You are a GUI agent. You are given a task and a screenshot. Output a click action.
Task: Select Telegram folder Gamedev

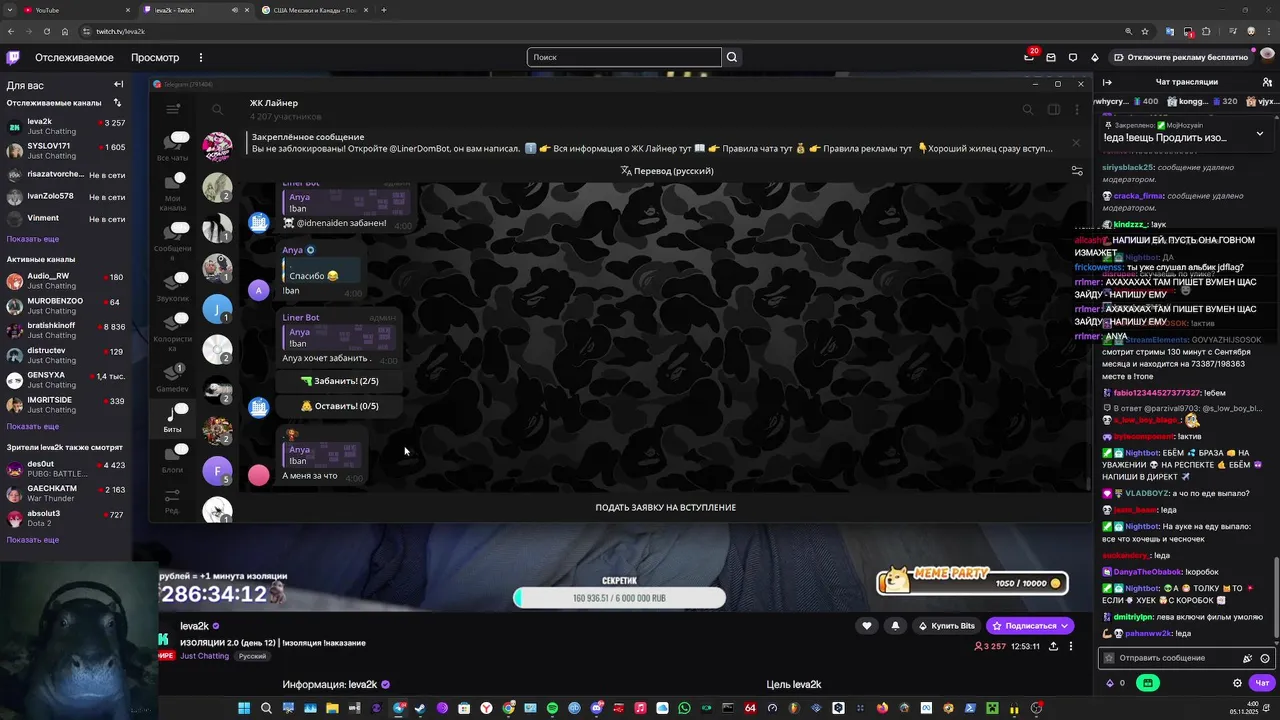pos(173,377)
